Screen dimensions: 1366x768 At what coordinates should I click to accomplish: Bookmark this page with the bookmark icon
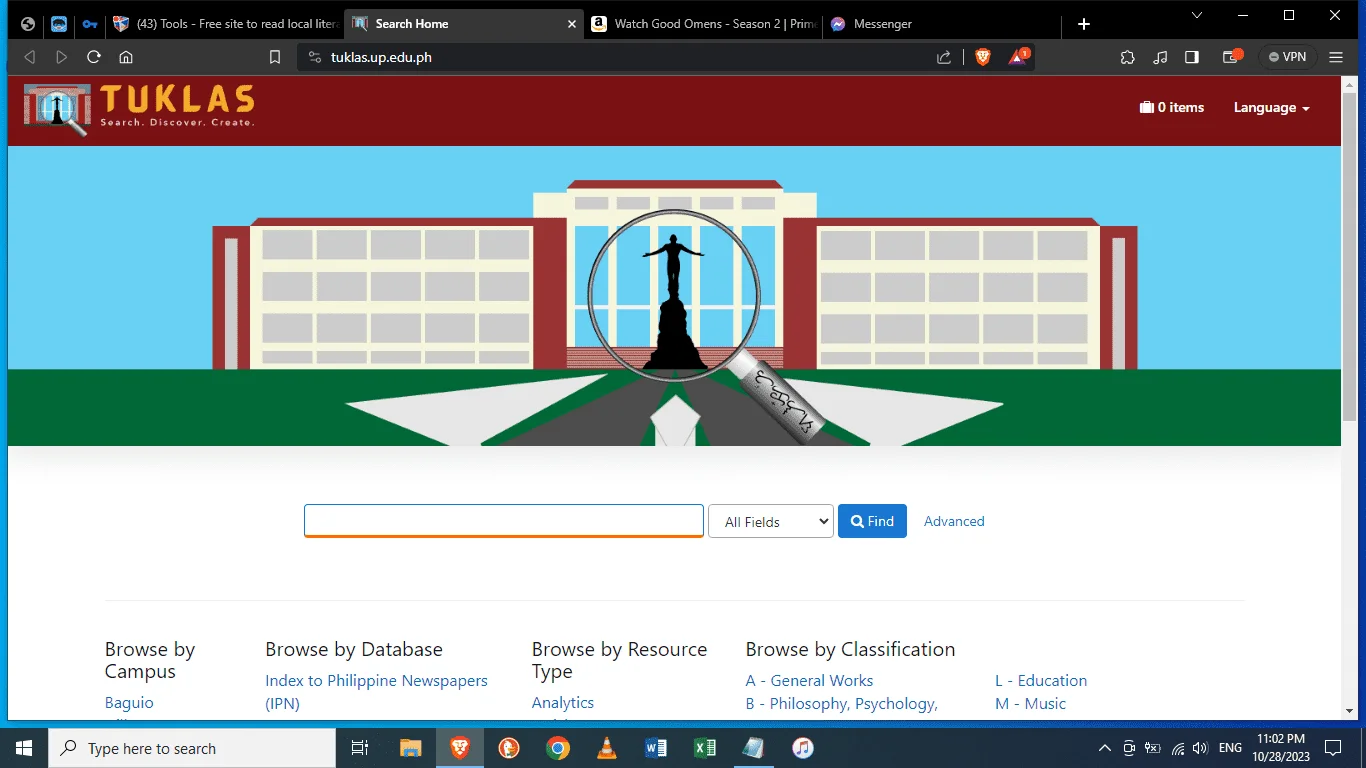(x=275, y=57)
